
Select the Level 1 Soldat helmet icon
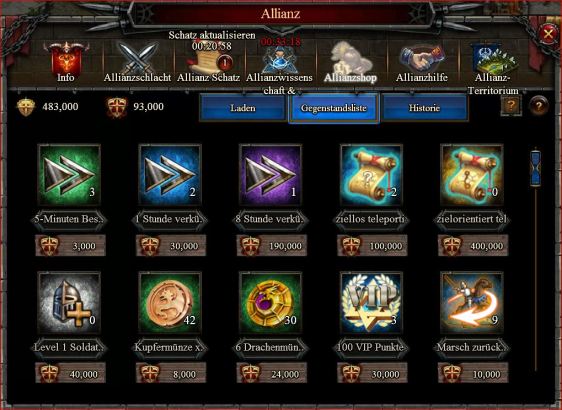tap(69, 302)
